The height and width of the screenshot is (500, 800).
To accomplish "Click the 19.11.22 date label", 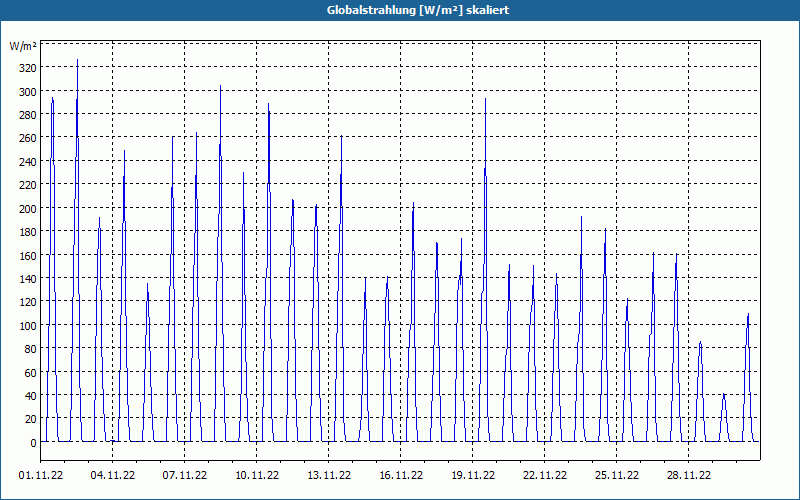I will point(473,475).
